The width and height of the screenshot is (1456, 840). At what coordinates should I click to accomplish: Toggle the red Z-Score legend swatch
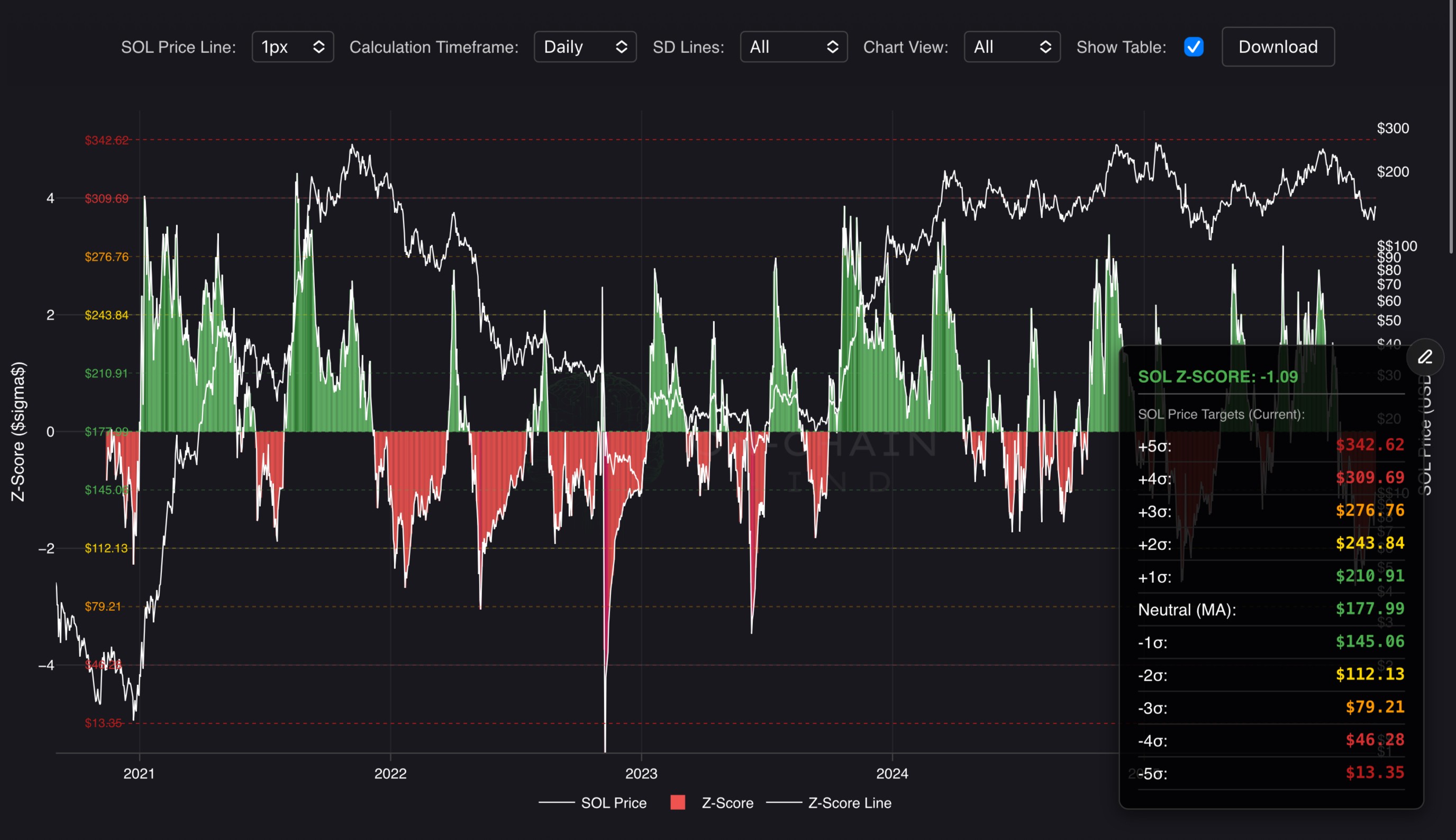[678, 802]
